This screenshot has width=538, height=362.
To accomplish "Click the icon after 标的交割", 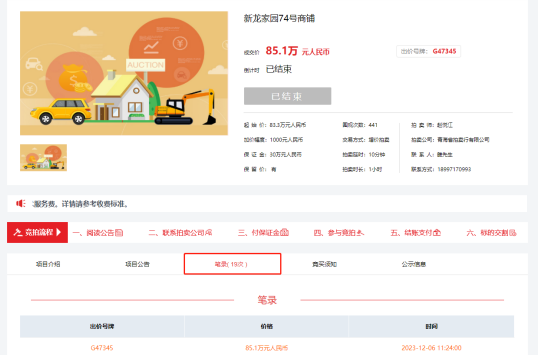I will (x=513, y=233).
